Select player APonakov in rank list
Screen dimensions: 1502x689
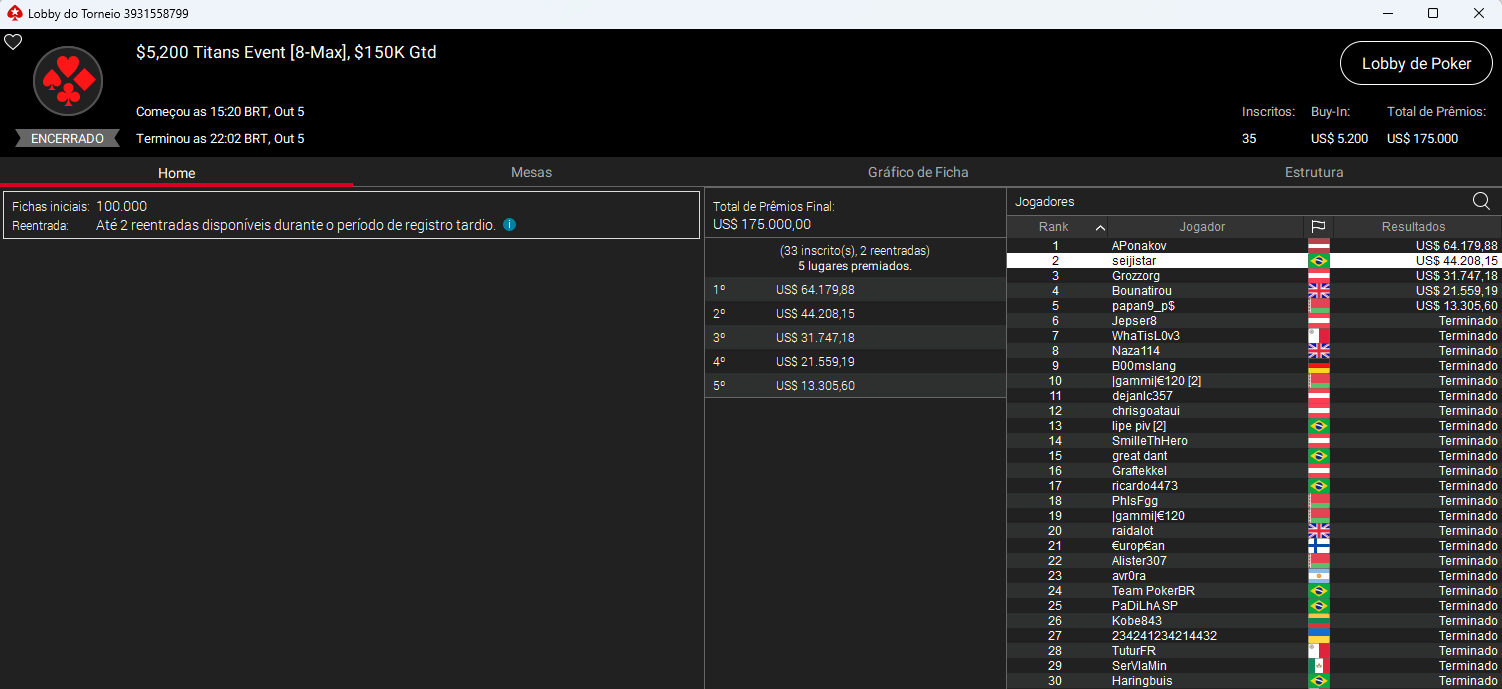coord(1140,246)
